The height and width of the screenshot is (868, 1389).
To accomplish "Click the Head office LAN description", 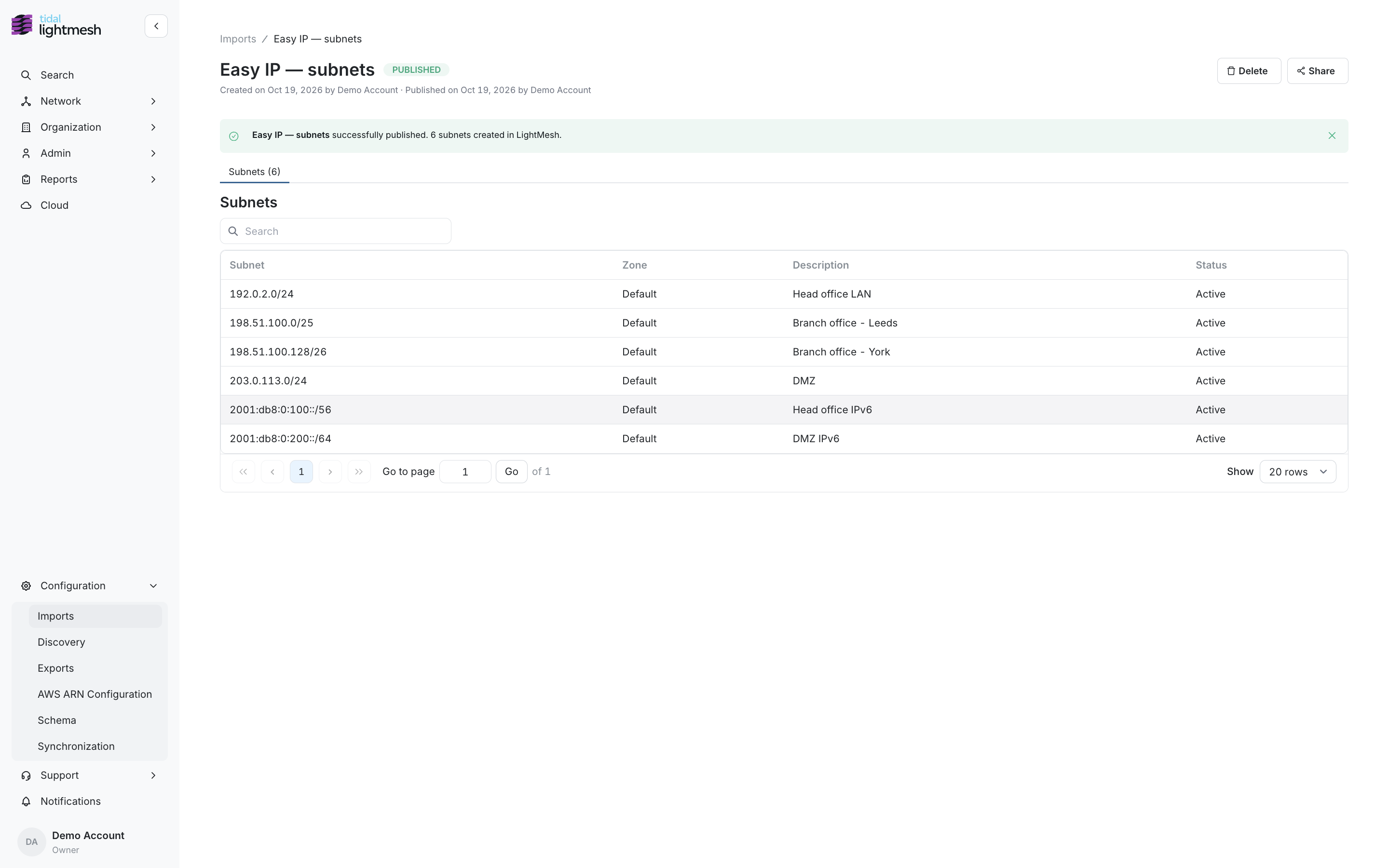I will click(831, 294).
